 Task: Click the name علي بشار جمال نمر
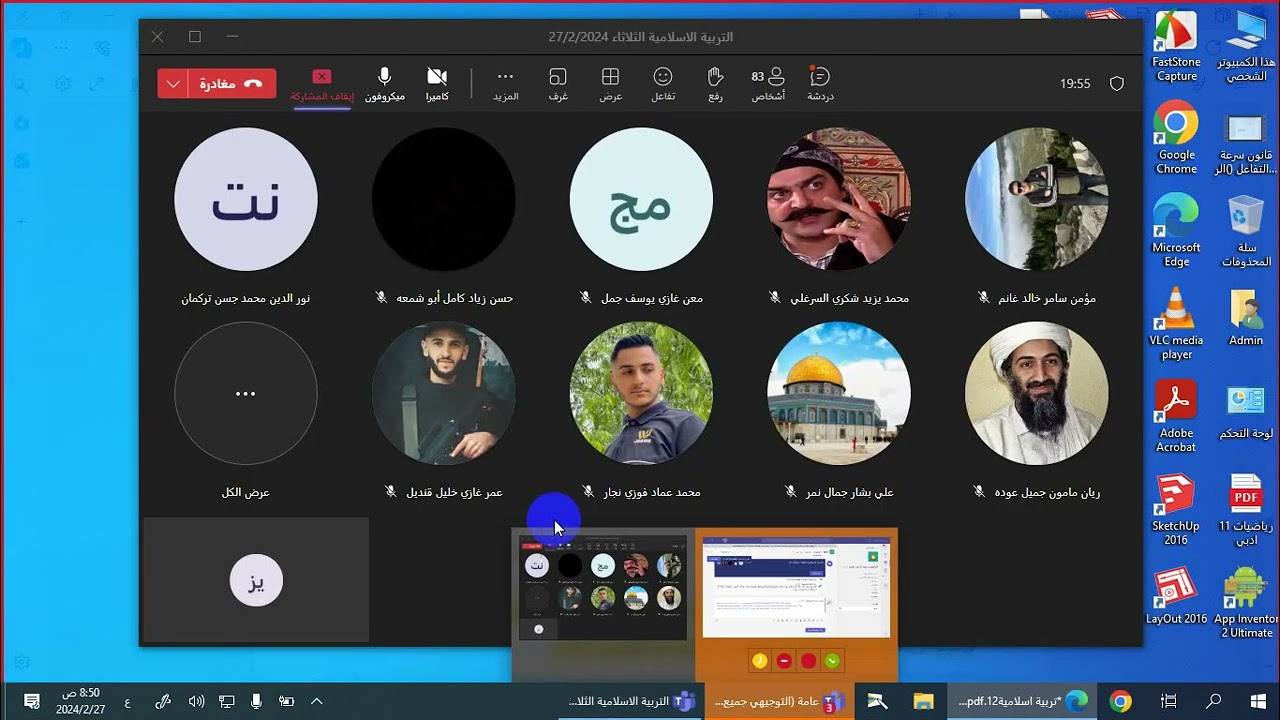[851, 492]
